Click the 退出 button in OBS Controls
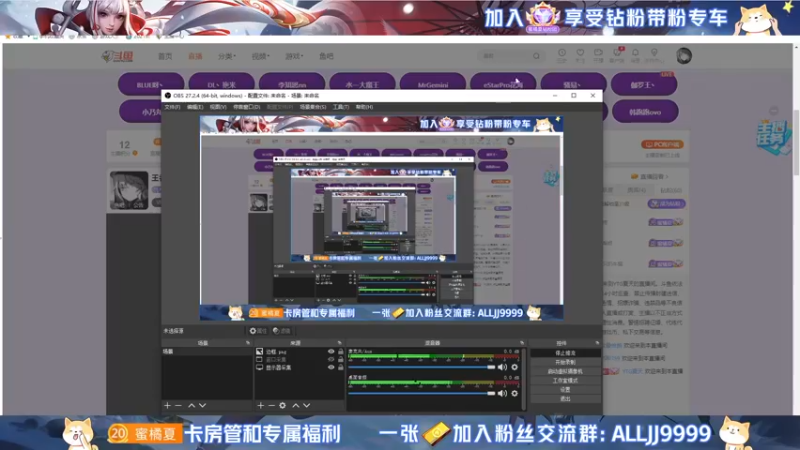Image resolution: width=800 pixels, height=450 pixels. click(565, 399)
